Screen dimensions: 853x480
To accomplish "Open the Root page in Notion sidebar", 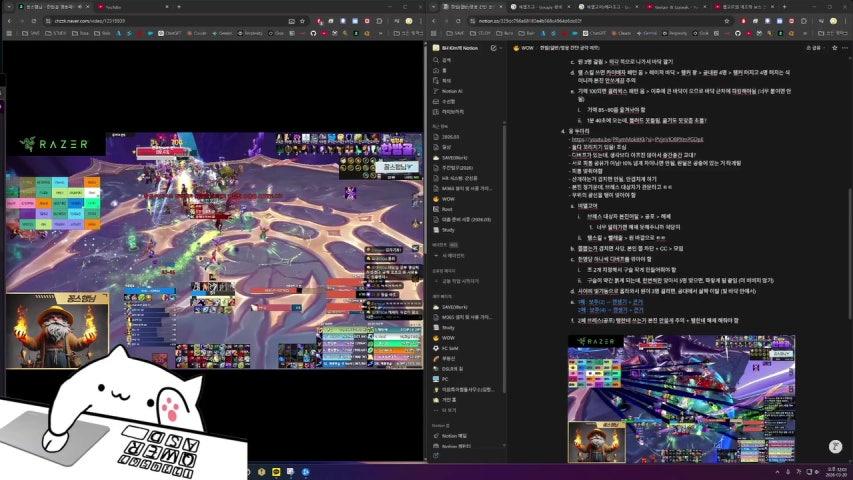I will tap(468, 209).
